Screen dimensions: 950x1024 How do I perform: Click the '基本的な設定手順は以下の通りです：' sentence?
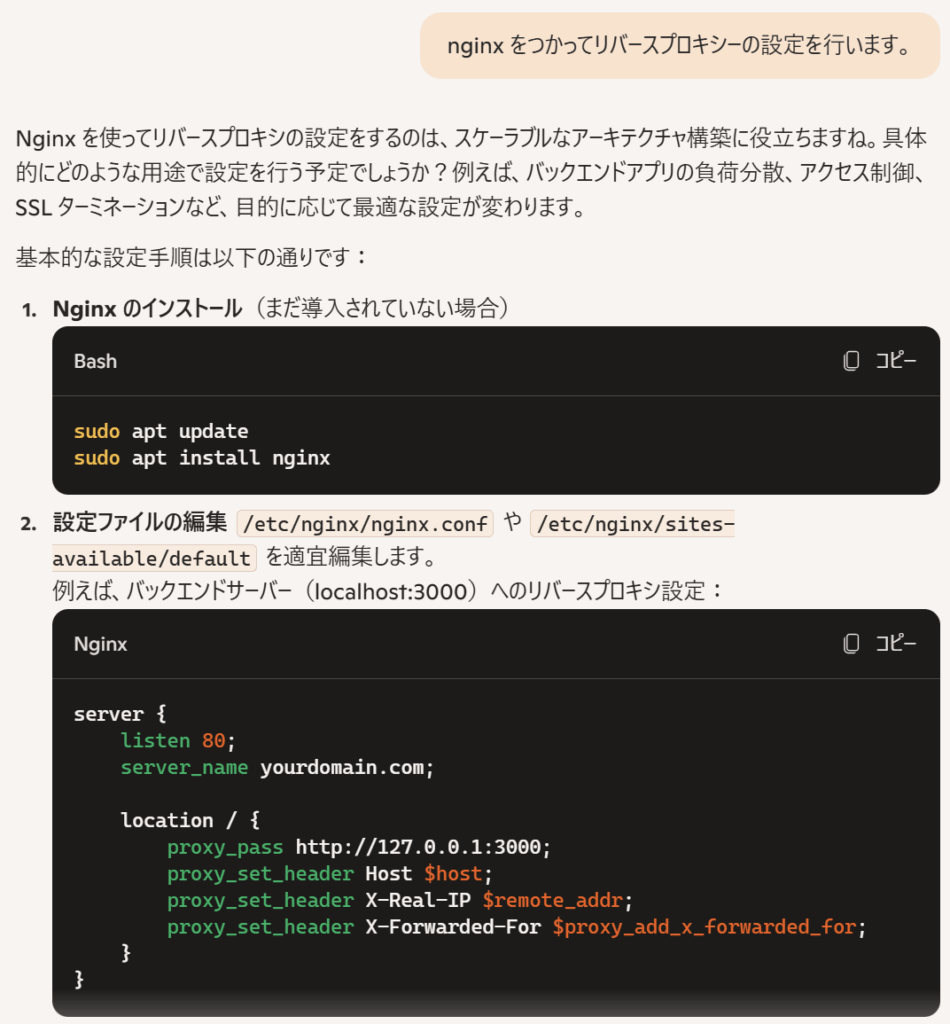(x=192, y=257)
